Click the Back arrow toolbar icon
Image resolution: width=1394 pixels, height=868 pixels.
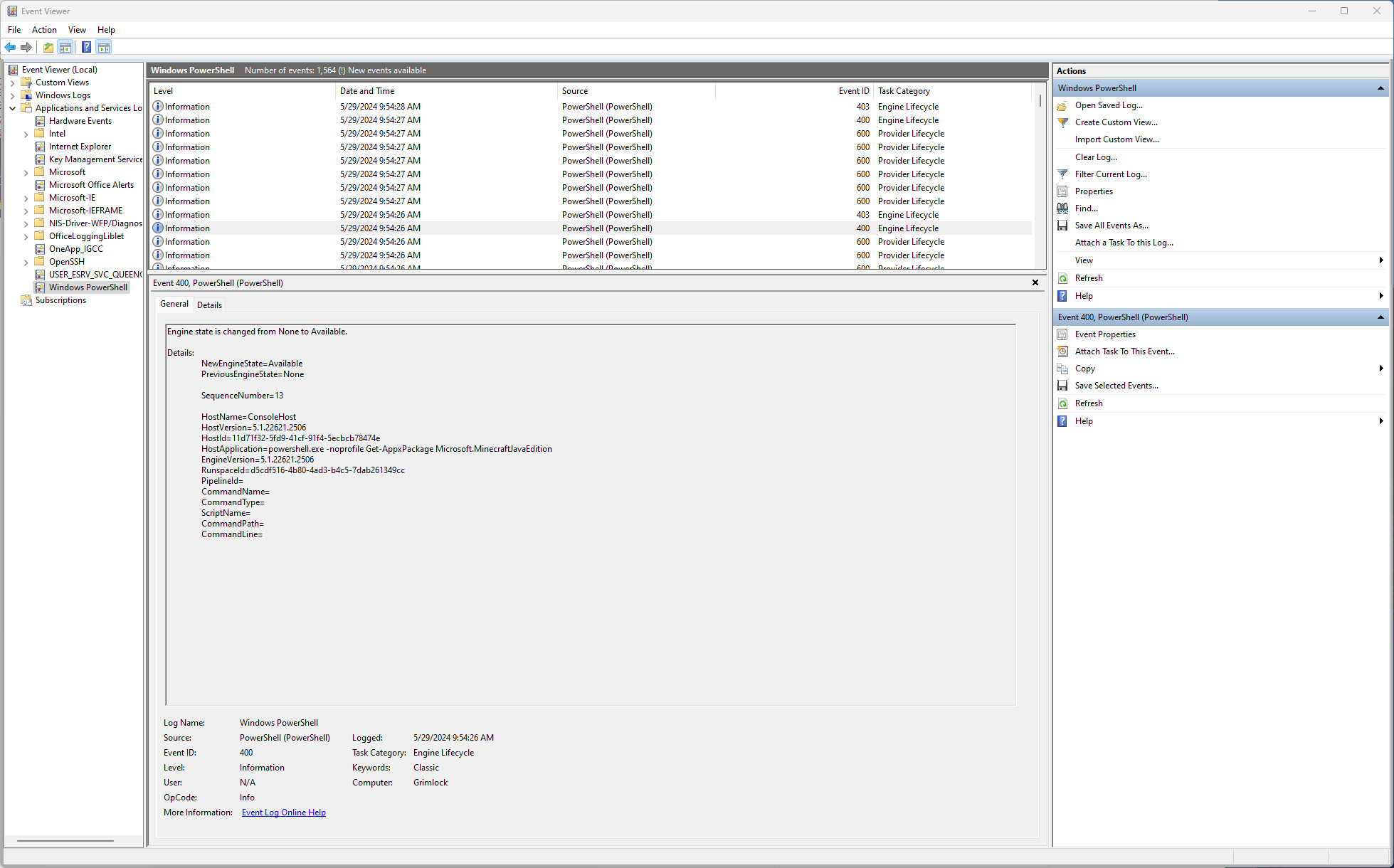10,48
